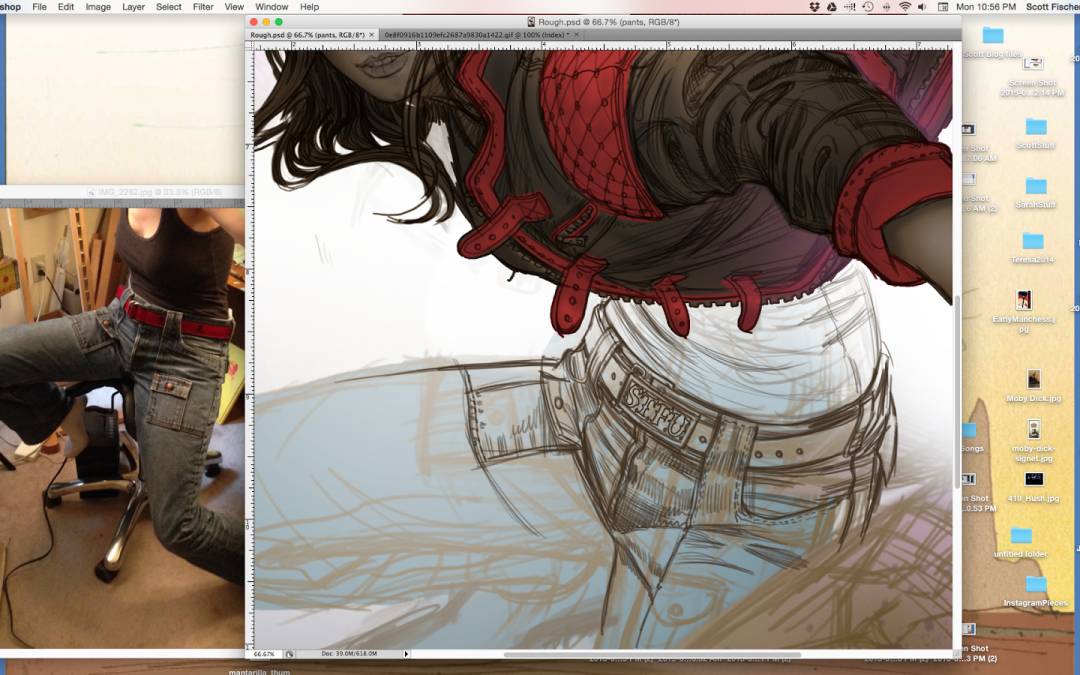Open the Wi-Fi menu bar icon
This screenshot has height=675, width=1080.
pyautogui.click(x=904, y=7)
